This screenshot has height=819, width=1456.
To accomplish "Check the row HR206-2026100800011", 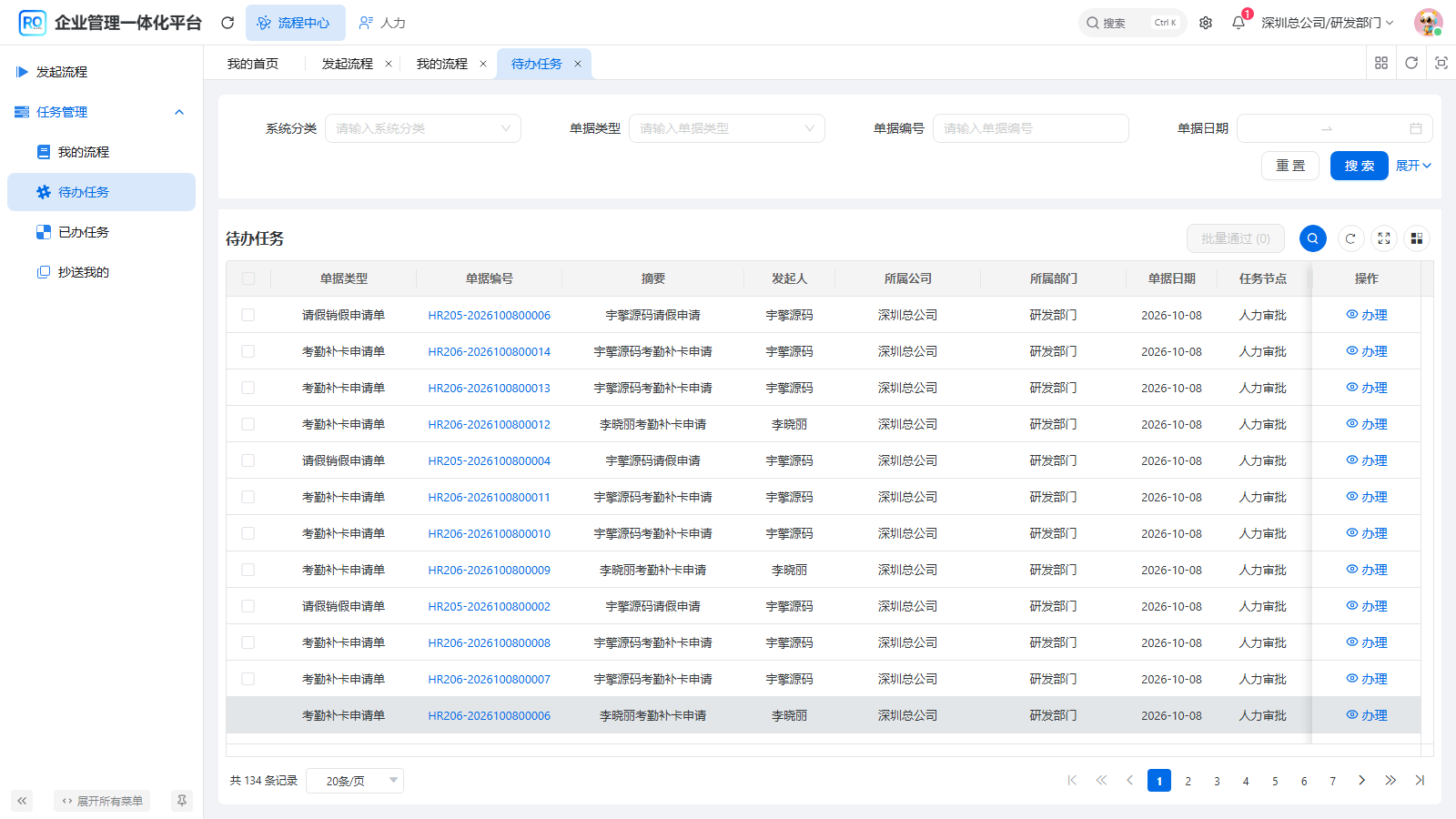I will [248, 497].
